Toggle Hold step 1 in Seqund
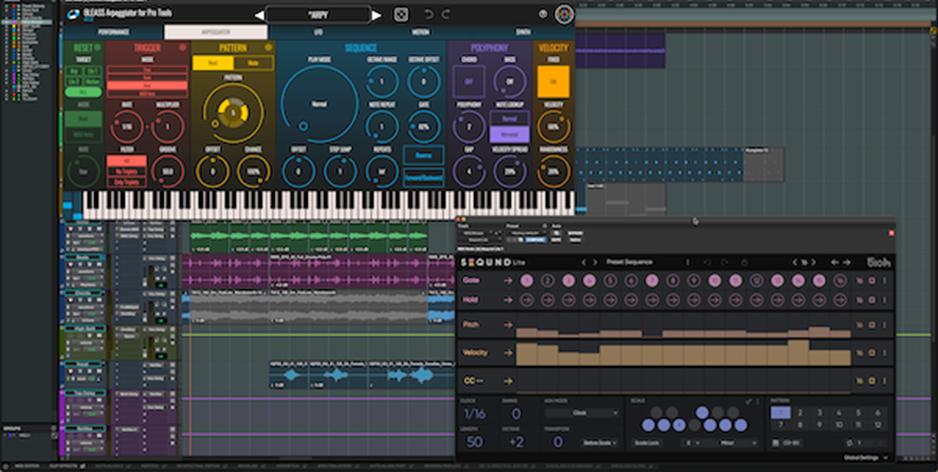The height and width of the screenshot is (472, 938). (x=526, y=300)
